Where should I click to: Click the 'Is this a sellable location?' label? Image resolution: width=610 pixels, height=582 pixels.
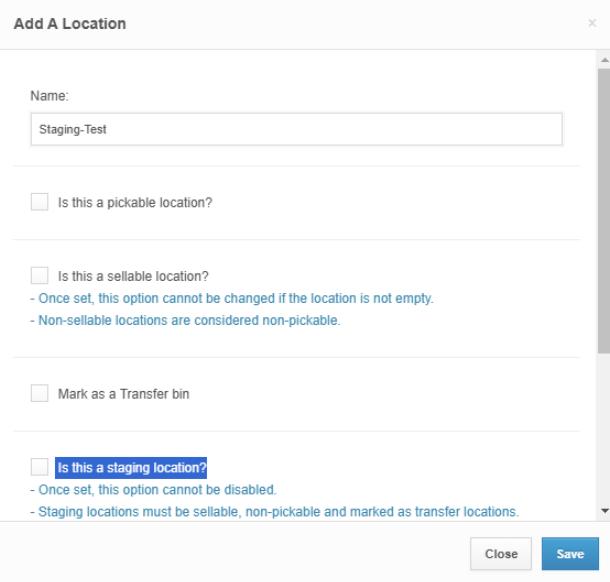pos(133,276)
